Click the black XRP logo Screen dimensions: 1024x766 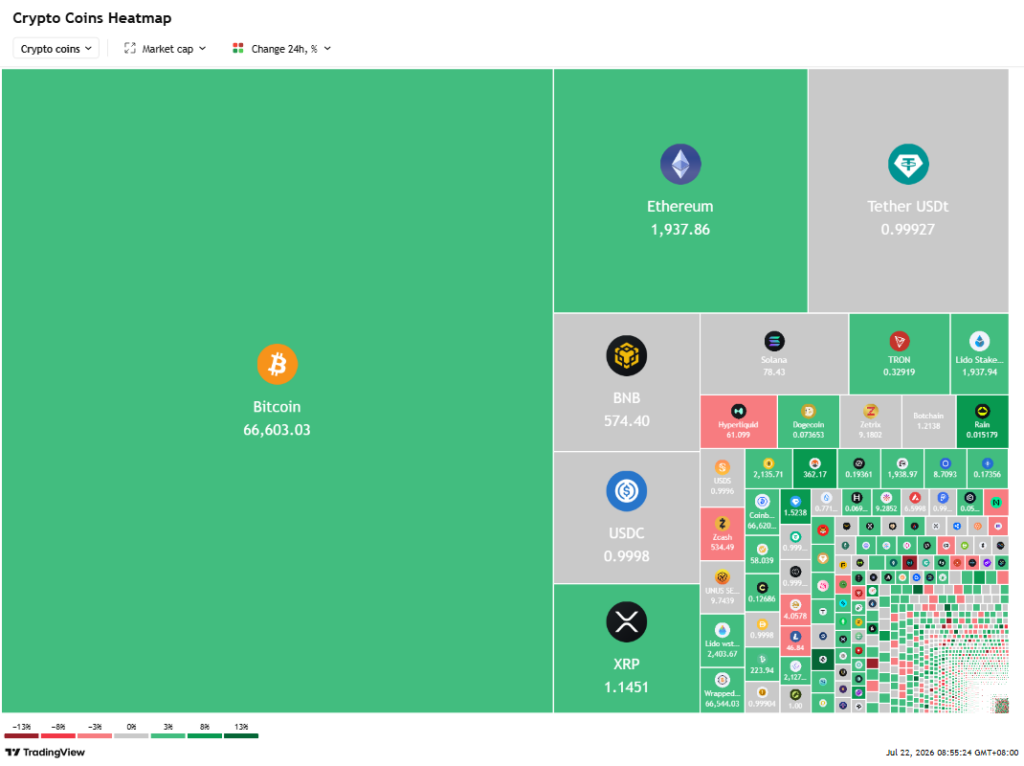626,622
